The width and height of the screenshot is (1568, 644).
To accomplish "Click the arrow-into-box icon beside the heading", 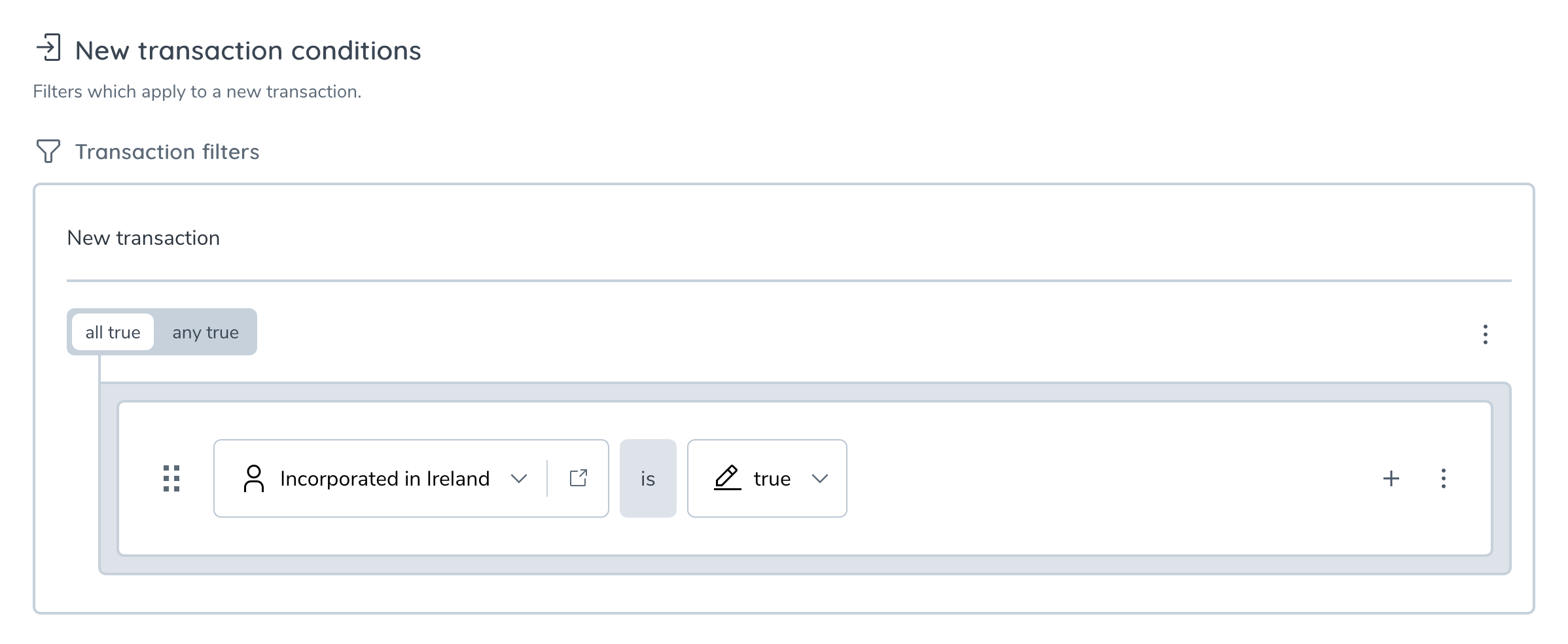I will pyautogui.click(x=48, y=48).
